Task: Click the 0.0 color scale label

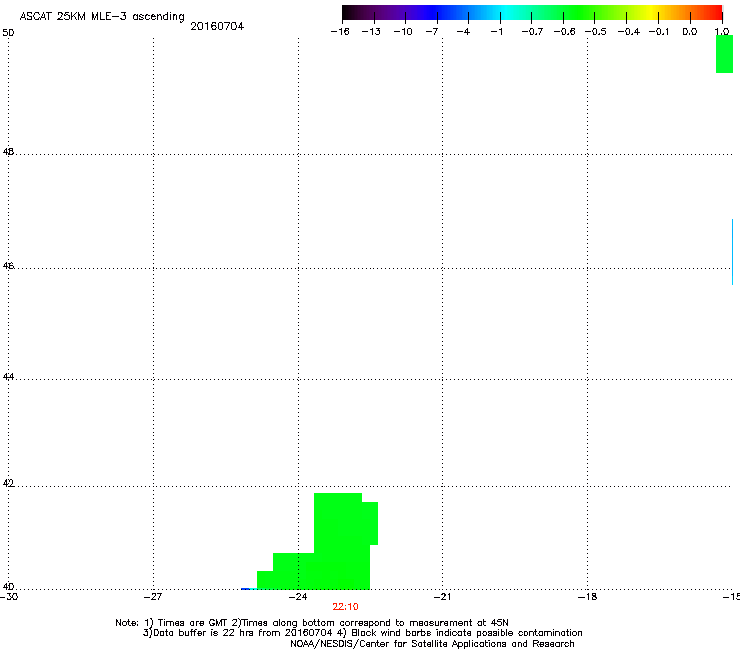Action: tap(690, 32)
